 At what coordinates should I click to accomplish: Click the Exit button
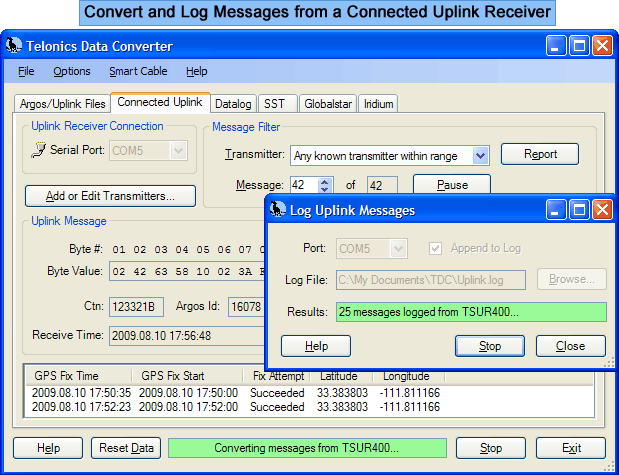click(x=571, y=448)
